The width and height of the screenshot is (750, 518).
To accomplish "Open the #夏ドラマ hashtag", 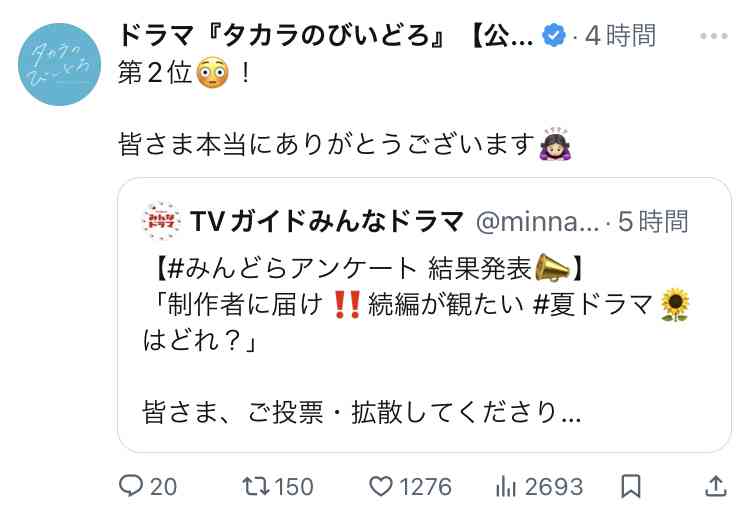I will tap(592, 305).
